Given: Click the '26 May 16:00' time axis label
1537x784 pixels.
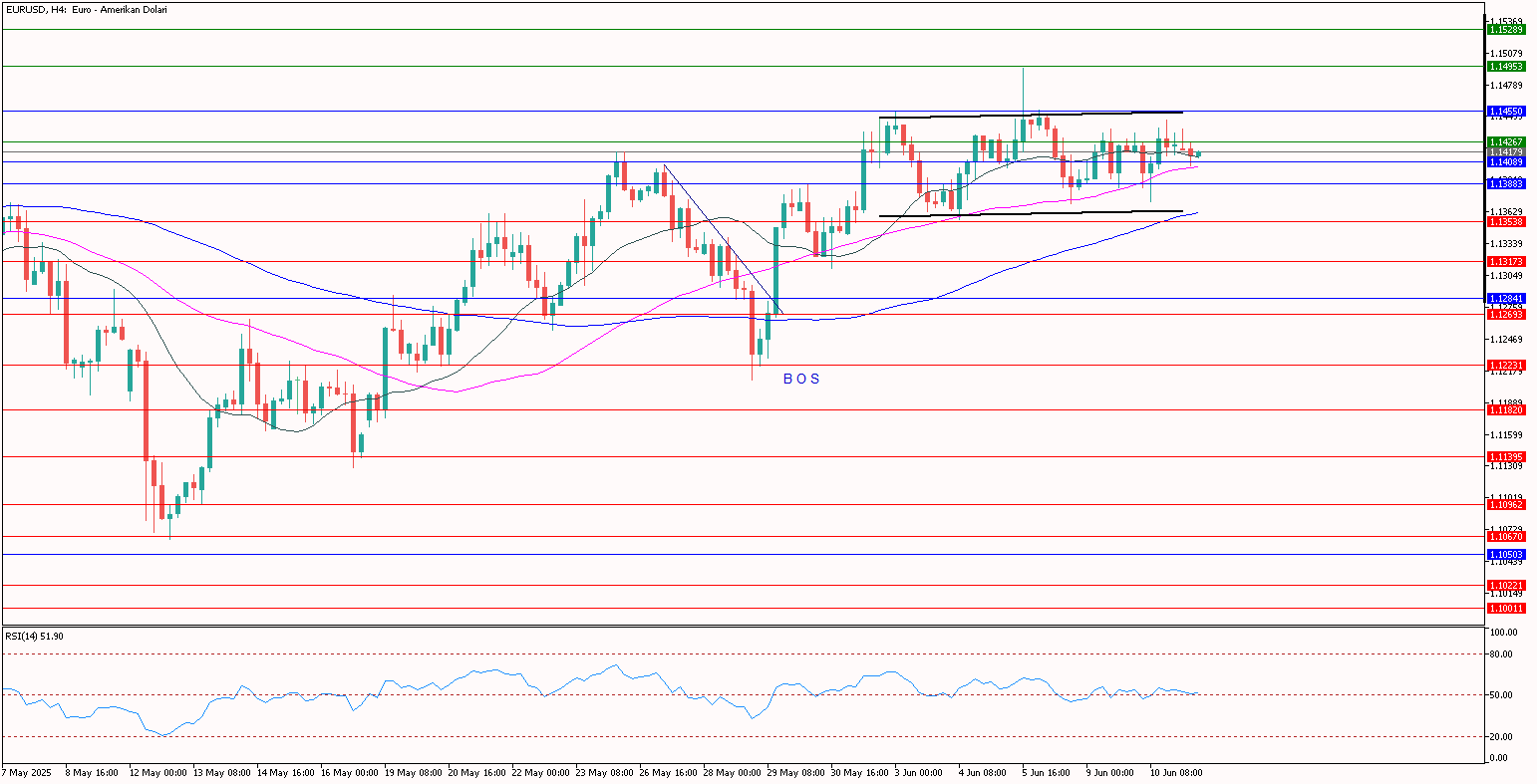Looking at the screenshot, I should 667,772.
